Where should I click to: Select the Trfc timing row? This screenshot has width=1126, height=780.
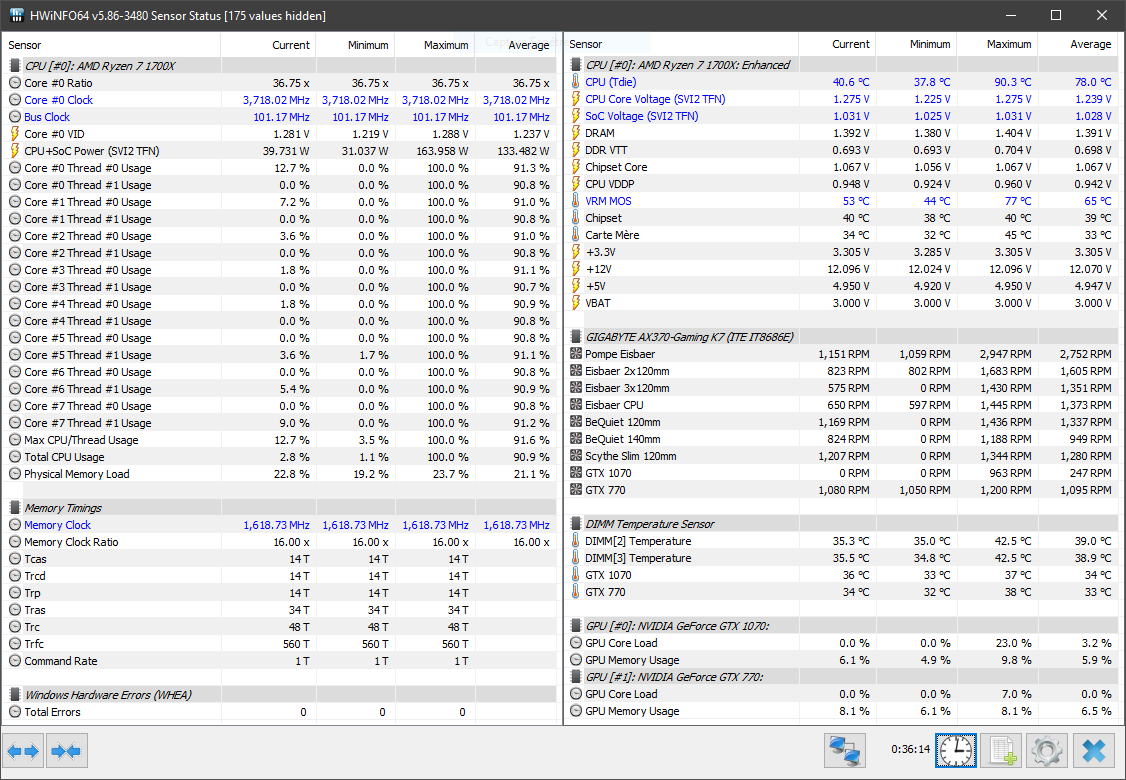279,644
